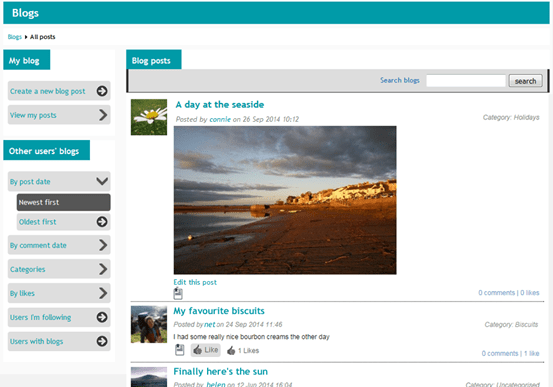Click the Search blogs label
Image resolution: width=553 pixels, height=387 pixels.
400,80
